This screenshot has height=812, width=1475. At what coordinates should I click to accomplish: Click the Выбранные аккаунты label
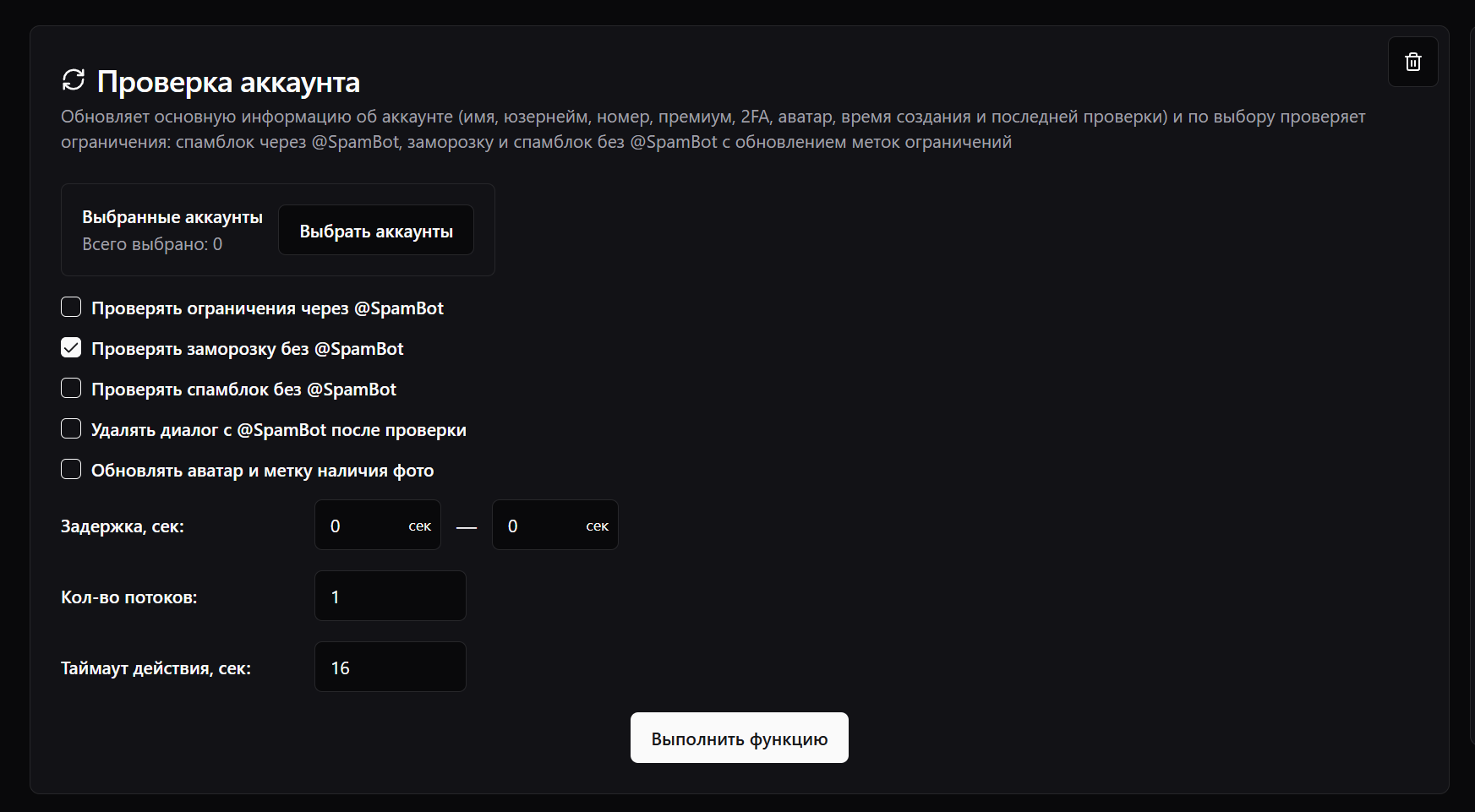point(172,217)
